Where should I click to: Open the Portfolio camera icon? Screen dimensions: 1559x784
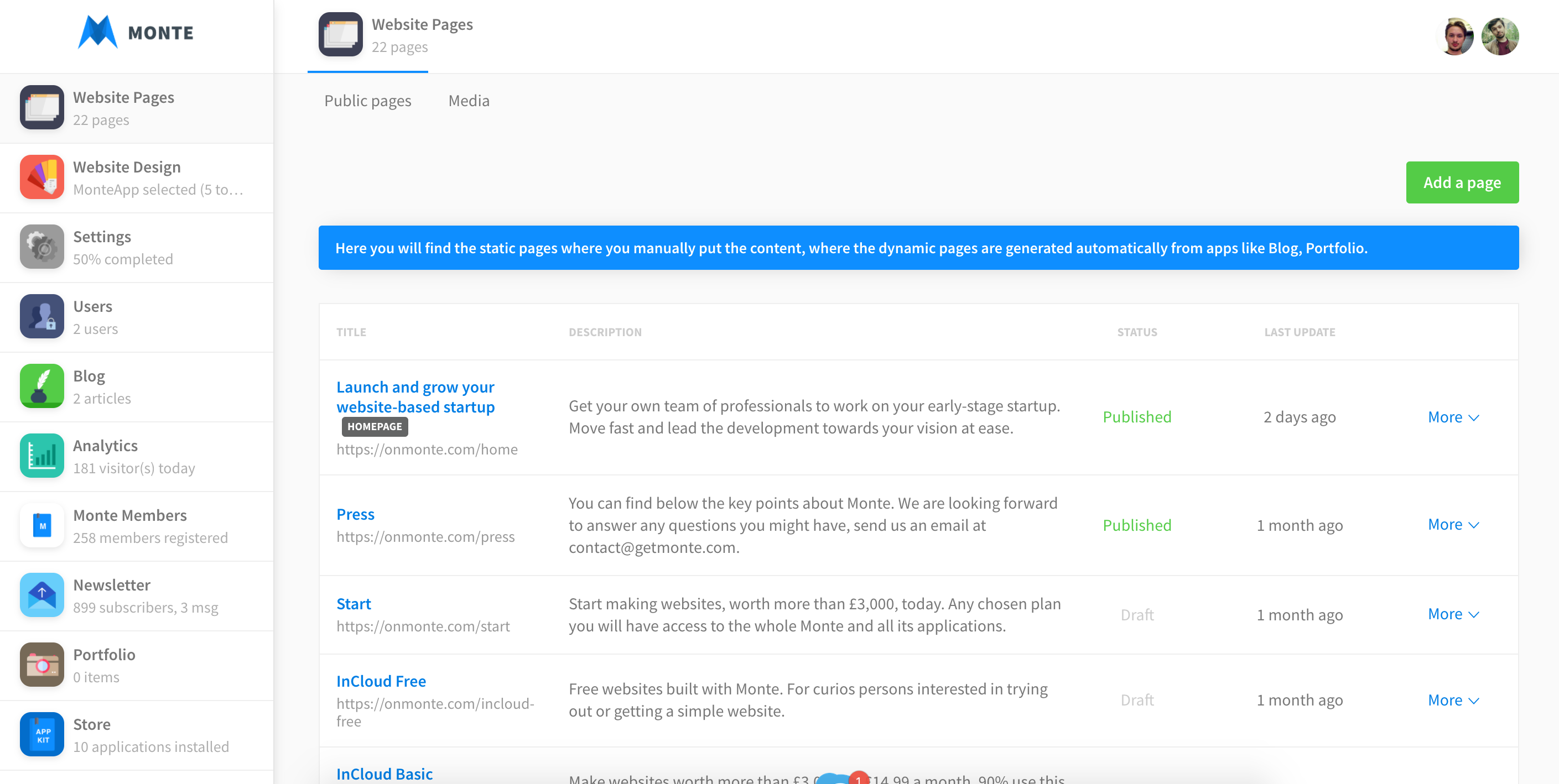click(41, 664)
